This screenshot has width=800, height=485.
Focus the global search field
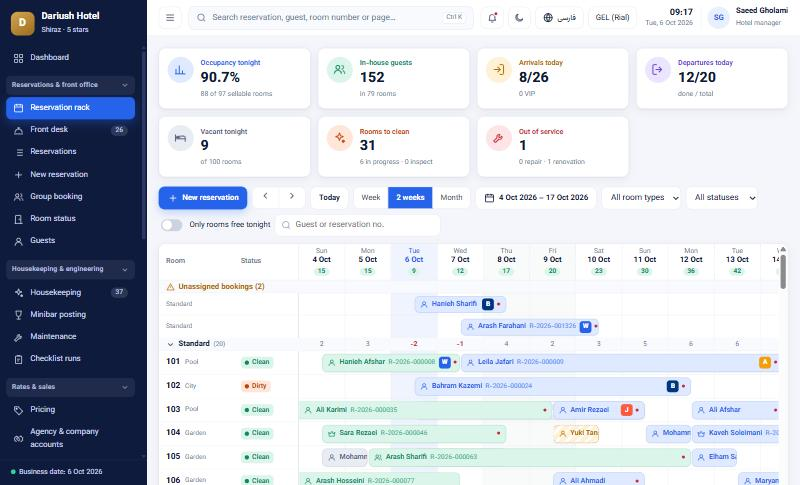pos(331,18)
